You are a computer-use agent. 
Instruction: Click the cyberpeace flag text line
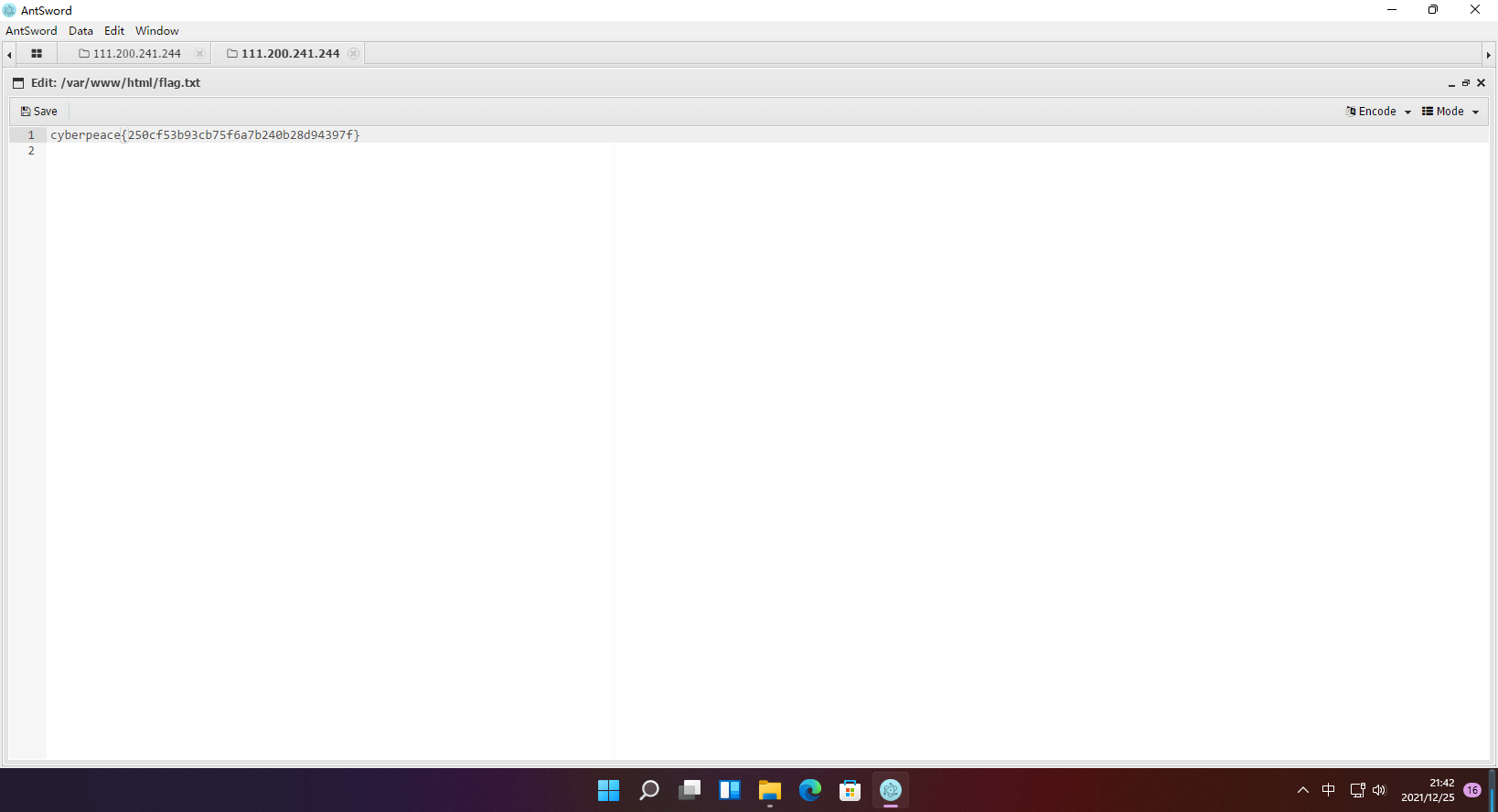point(205,135)
